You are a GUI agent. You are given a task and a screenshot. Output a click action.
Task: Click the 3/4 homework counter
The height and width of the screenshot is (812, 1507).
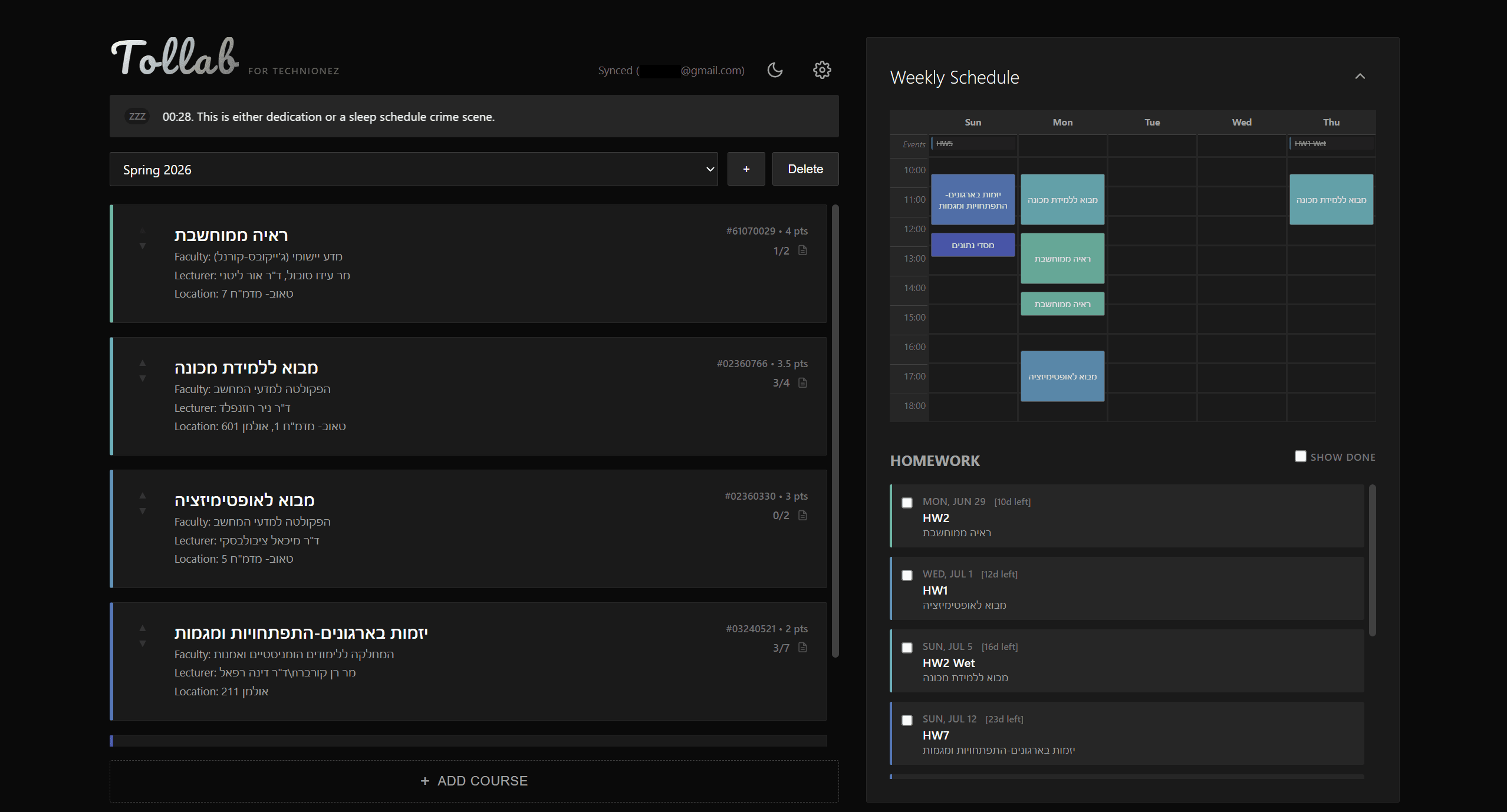coord(781,383)
